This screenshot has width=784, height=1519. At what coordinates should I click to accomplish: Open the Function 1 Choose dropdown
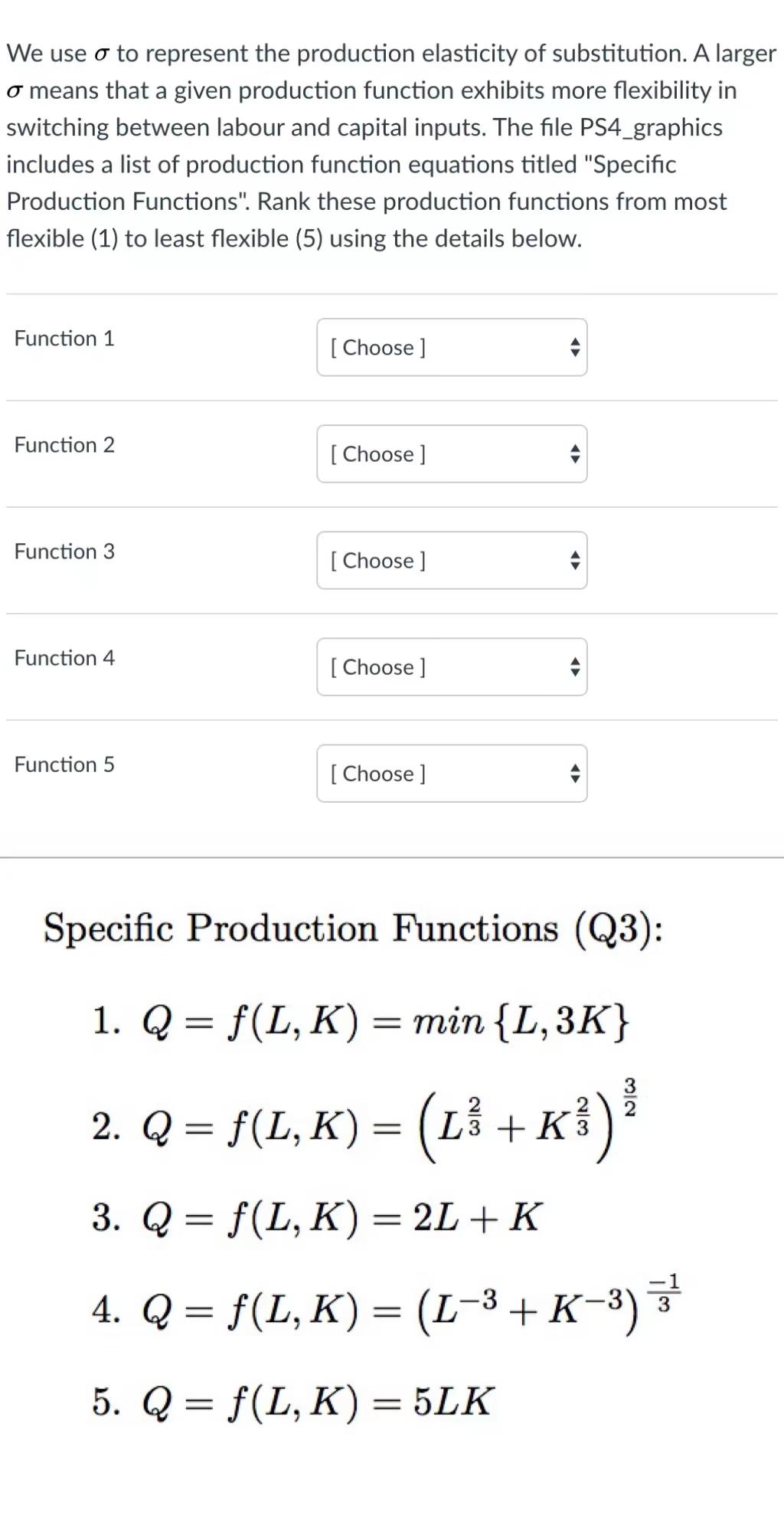tap(451, 347)
